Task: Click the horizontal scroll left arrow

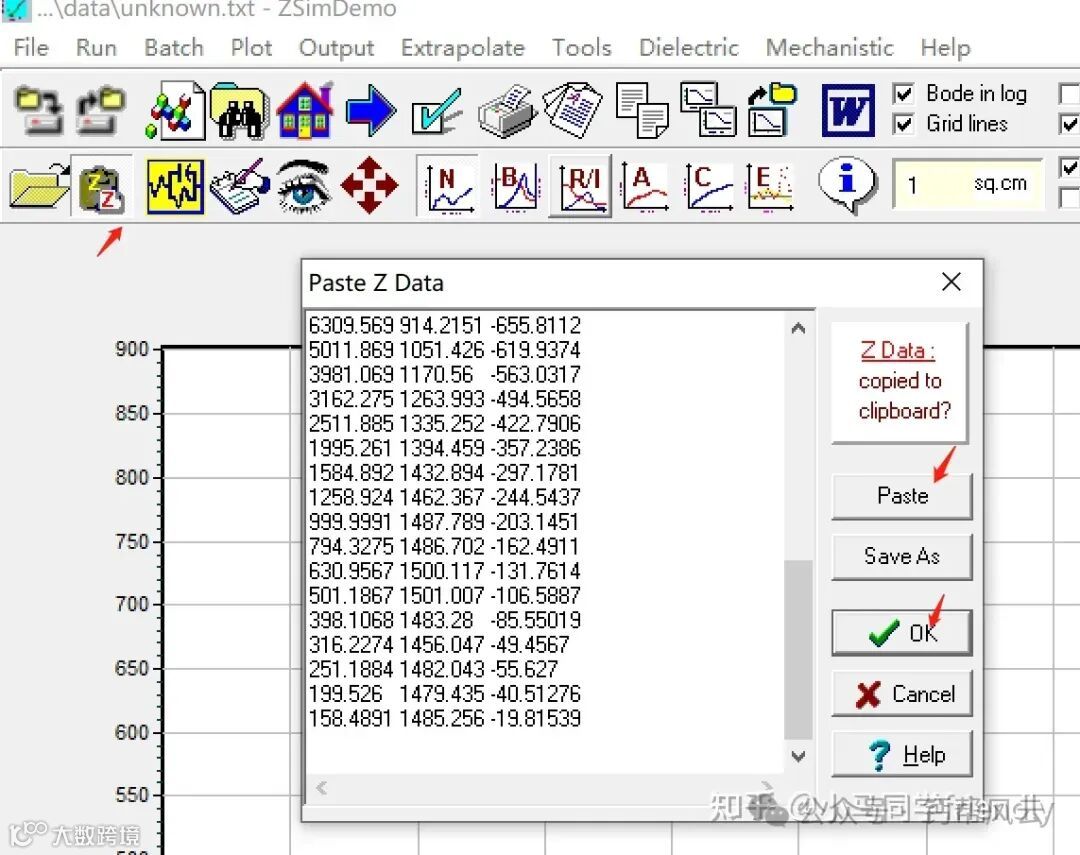Action: point(321,787)
